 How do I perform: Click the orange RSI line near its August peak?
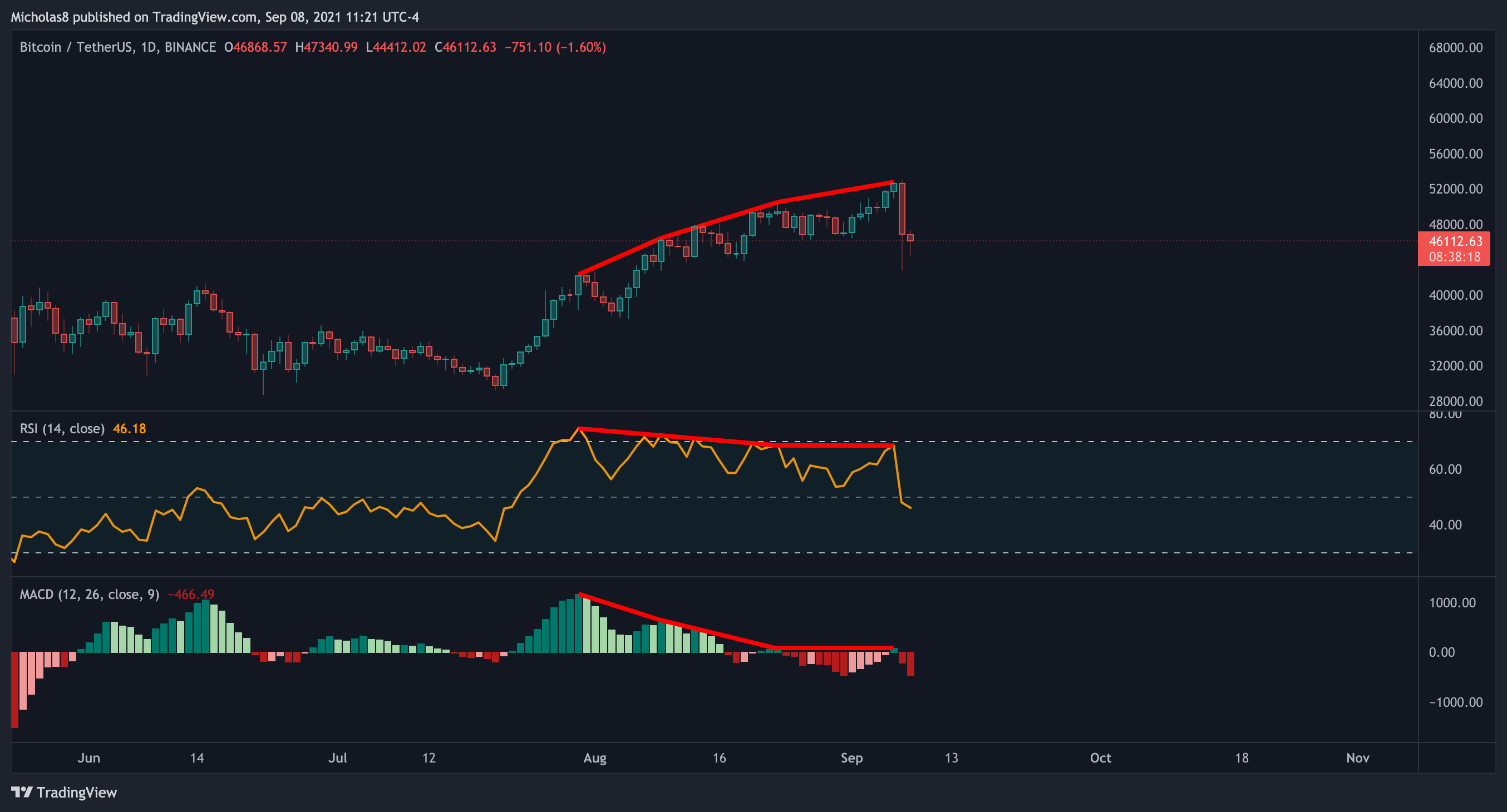tap(579, 430)
